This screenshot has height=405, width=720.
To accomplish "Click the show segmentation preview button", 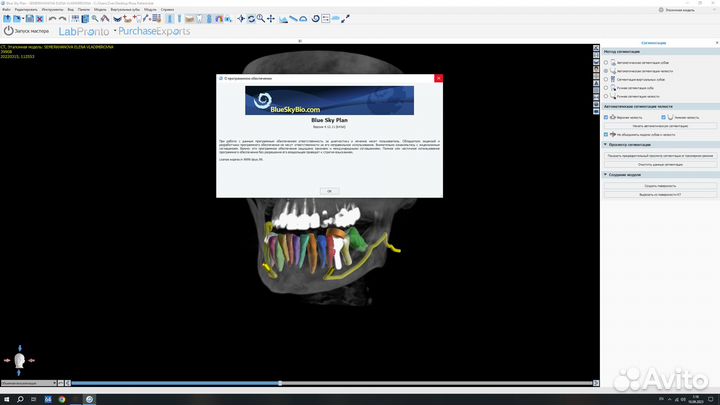I will (x=660, y=156).
